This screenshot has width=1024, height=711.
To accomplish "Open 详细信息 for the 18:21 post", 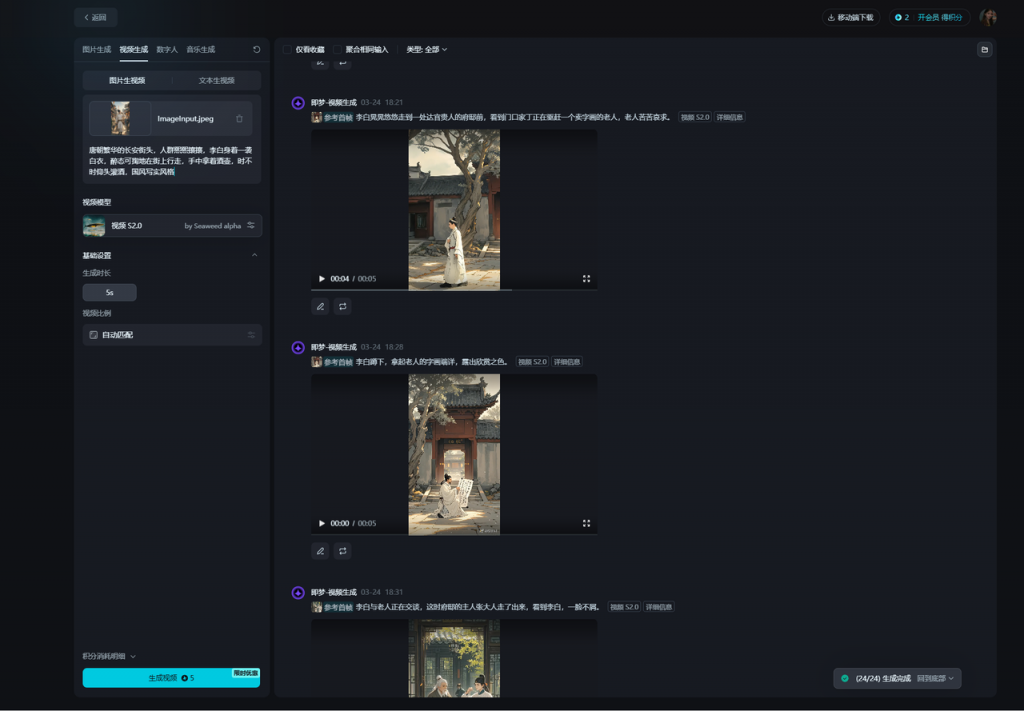I will tap(729, 118).
